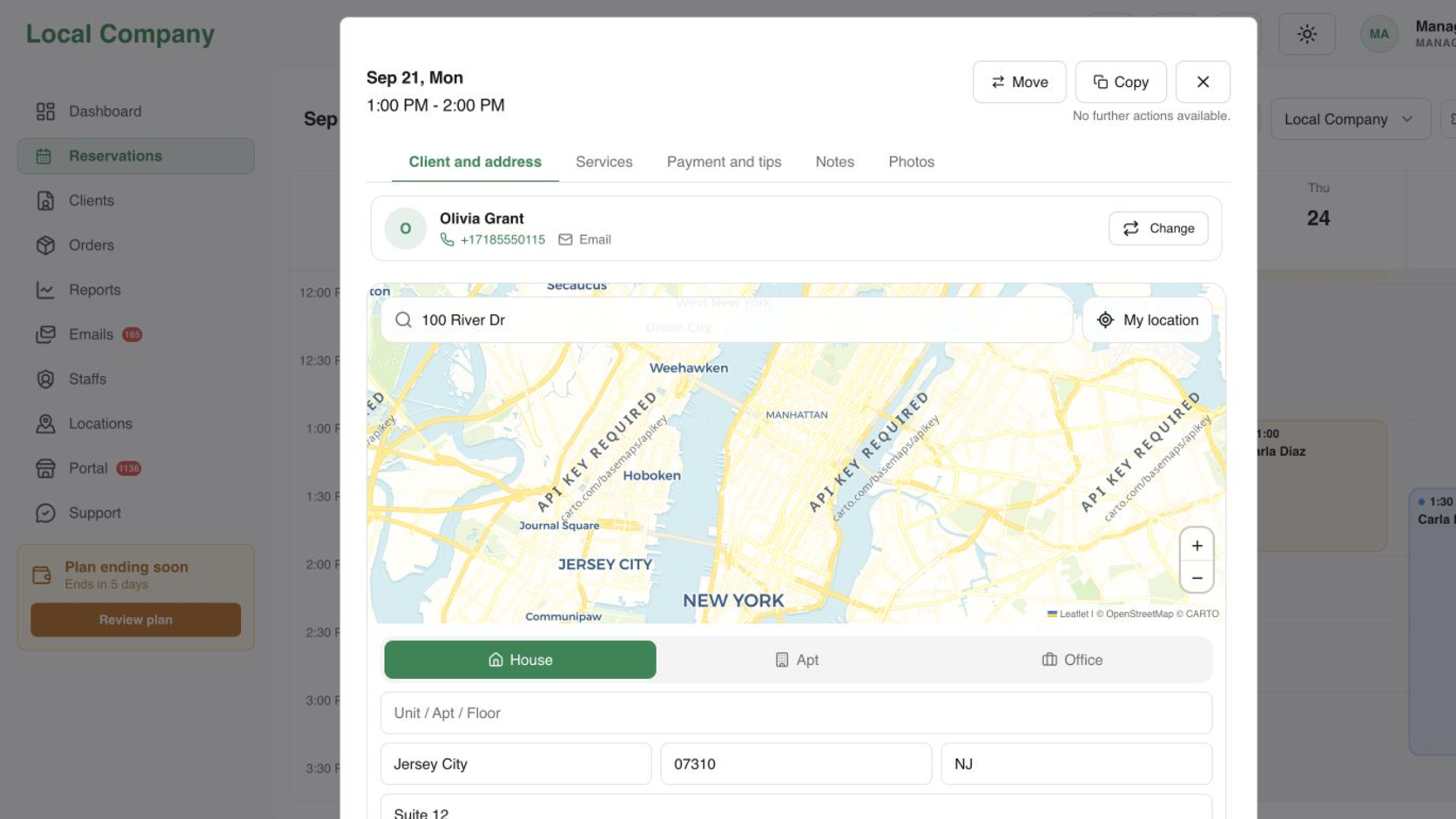Click the Unit / Apt / Floor field
1456x819 pixels.
pyautogui.click(x=796, y=713)
